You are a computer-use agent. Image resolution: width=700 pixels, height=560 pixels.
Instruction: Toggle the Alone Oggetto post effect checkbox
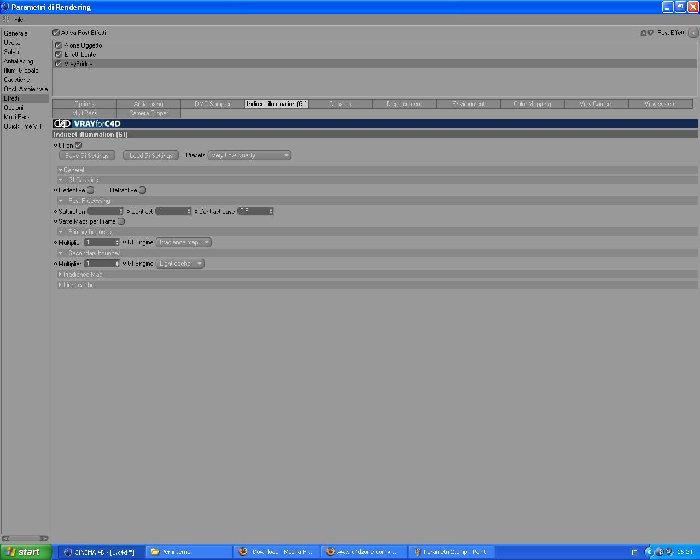coord(58,46)
